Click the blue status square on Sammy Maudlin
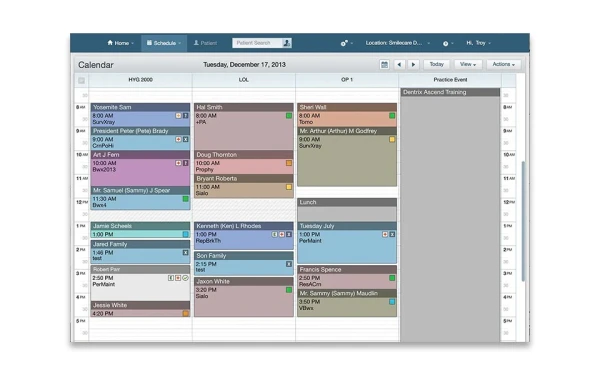This screenshot has height=375, width=600. click(x=392, y=302)
